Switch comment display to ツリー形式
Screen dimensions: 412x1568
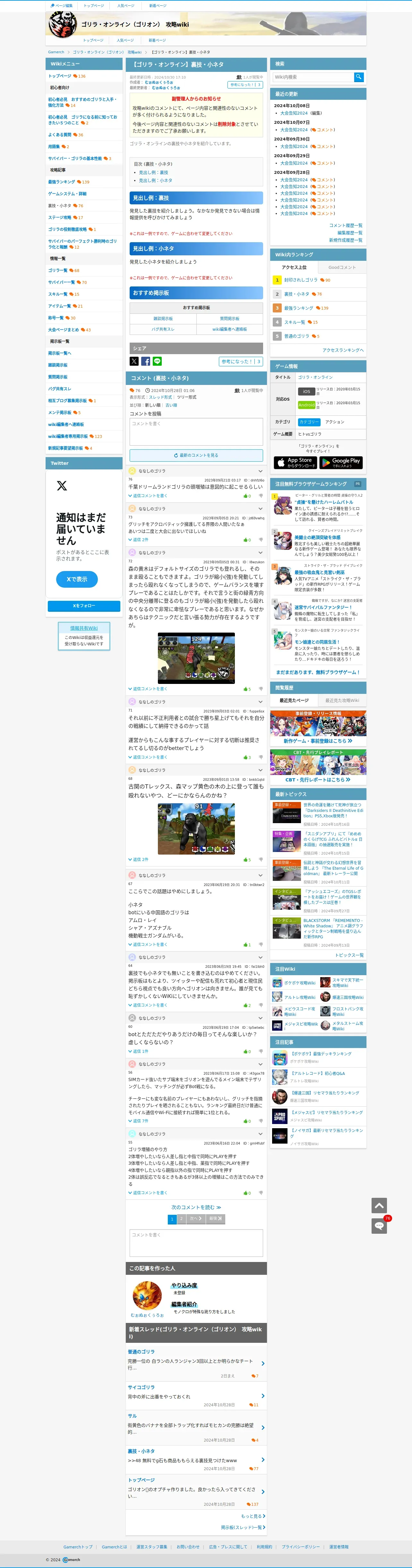(186, 397)
